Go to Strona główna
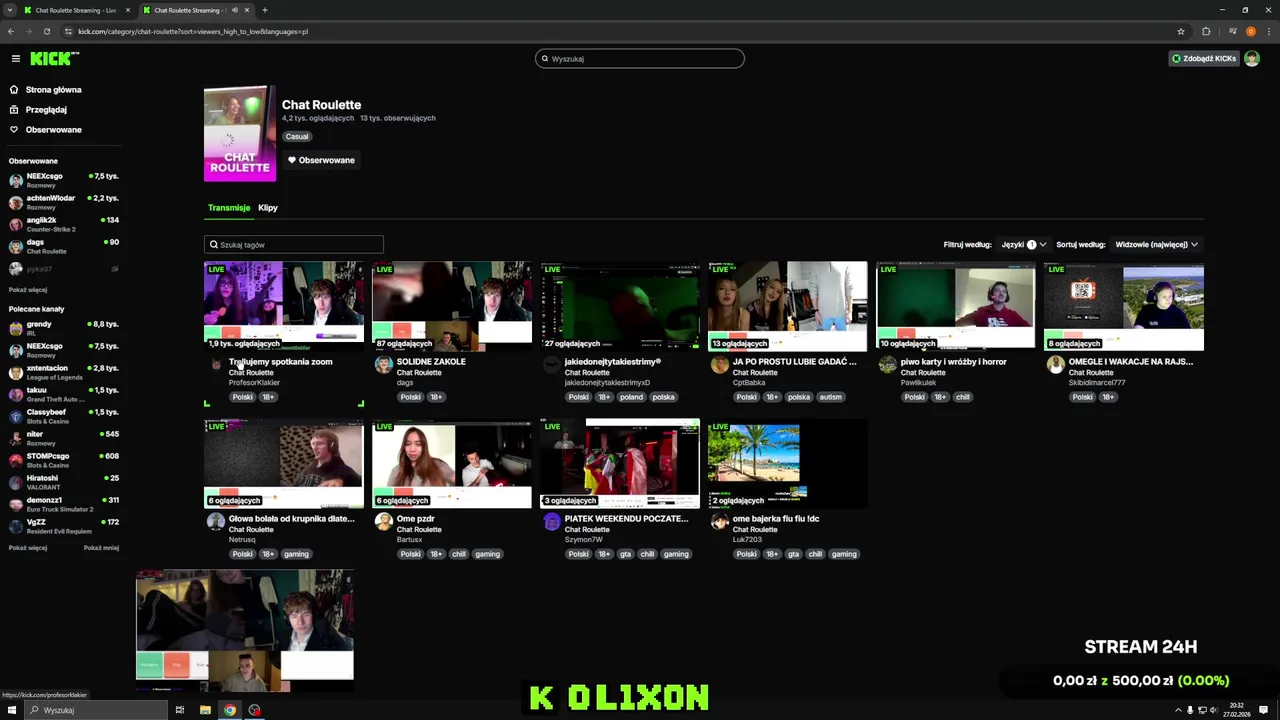 53,90
